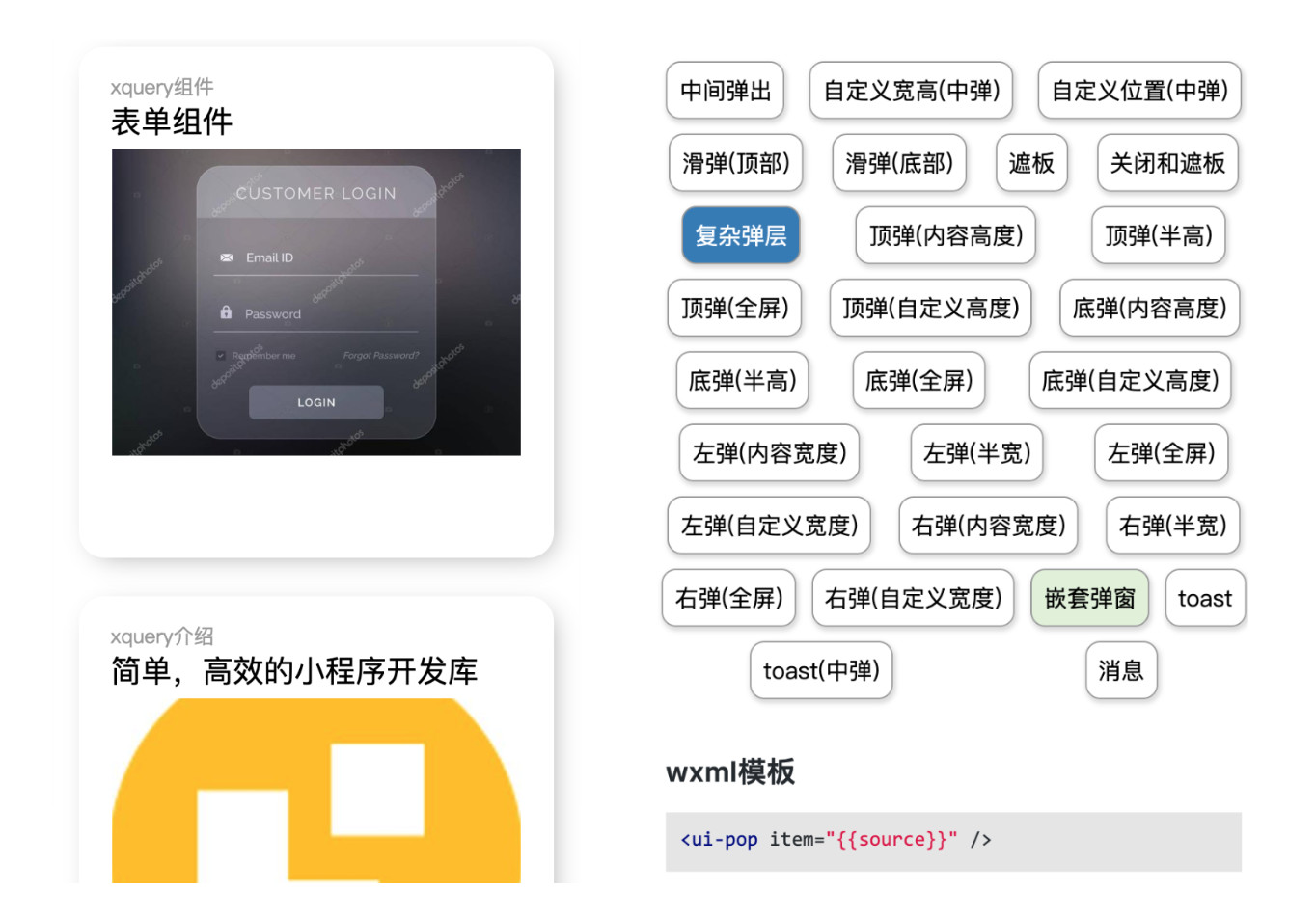Trigger the 滑弹(底部) popup
The image size is (1316, 920).
(x=899, y=163)
